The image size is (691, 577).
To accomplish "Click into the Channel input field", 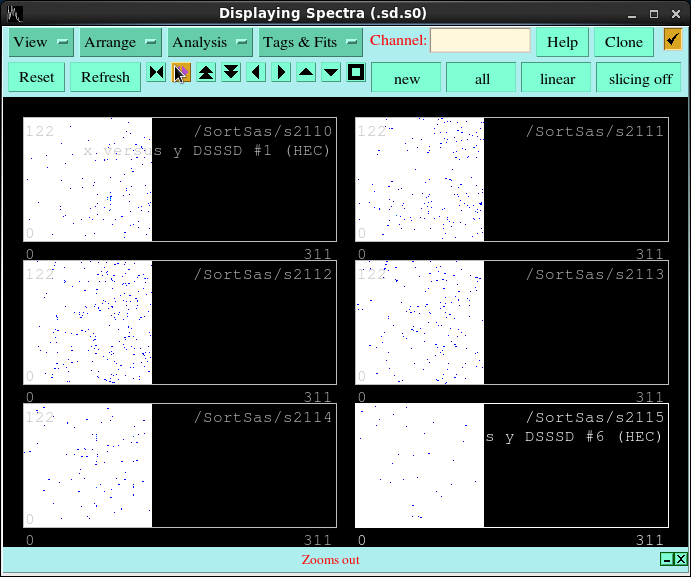I will click(480, 41).
